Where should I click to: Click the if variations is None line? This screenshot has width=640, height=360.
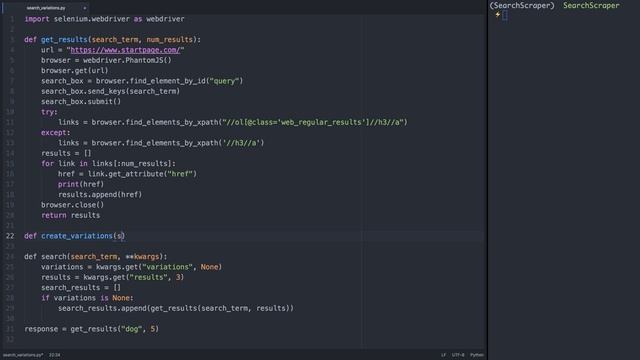click(x=87, y=298)
